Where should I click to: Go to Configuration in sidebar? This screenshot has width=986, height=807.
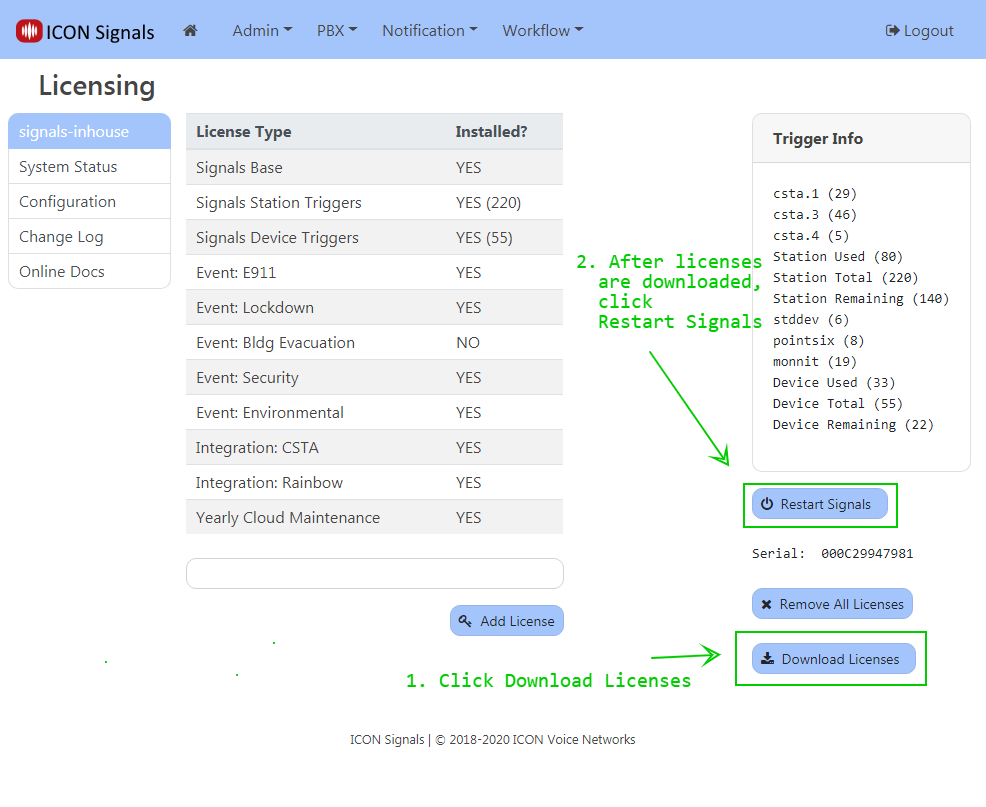point(89,202)
